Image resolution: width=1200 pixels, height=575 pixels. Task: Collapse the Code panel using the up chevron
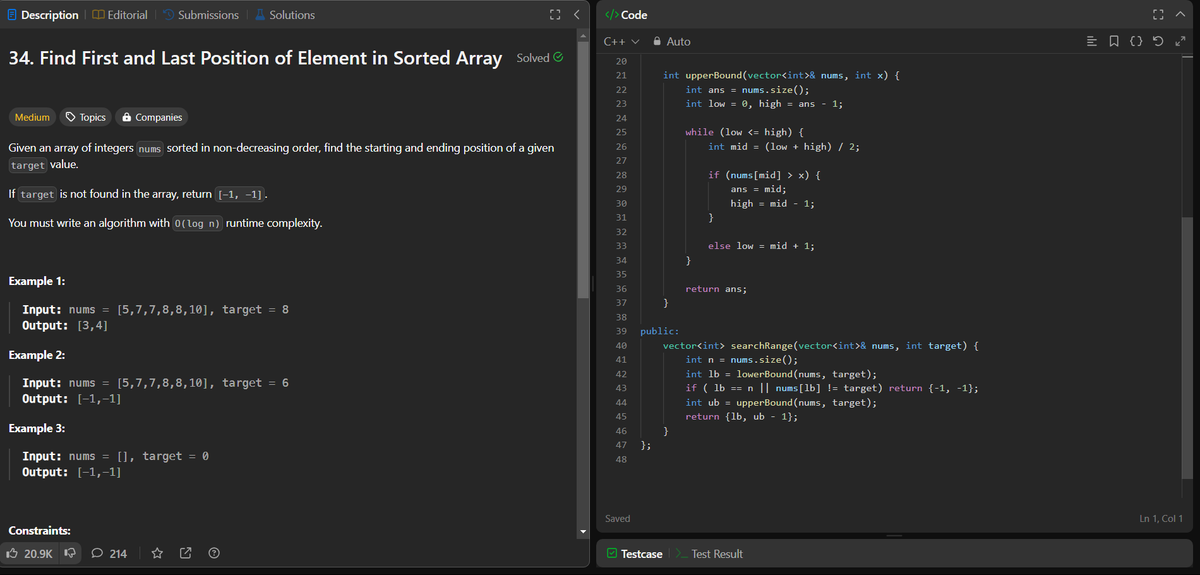tap(1180, 15)
